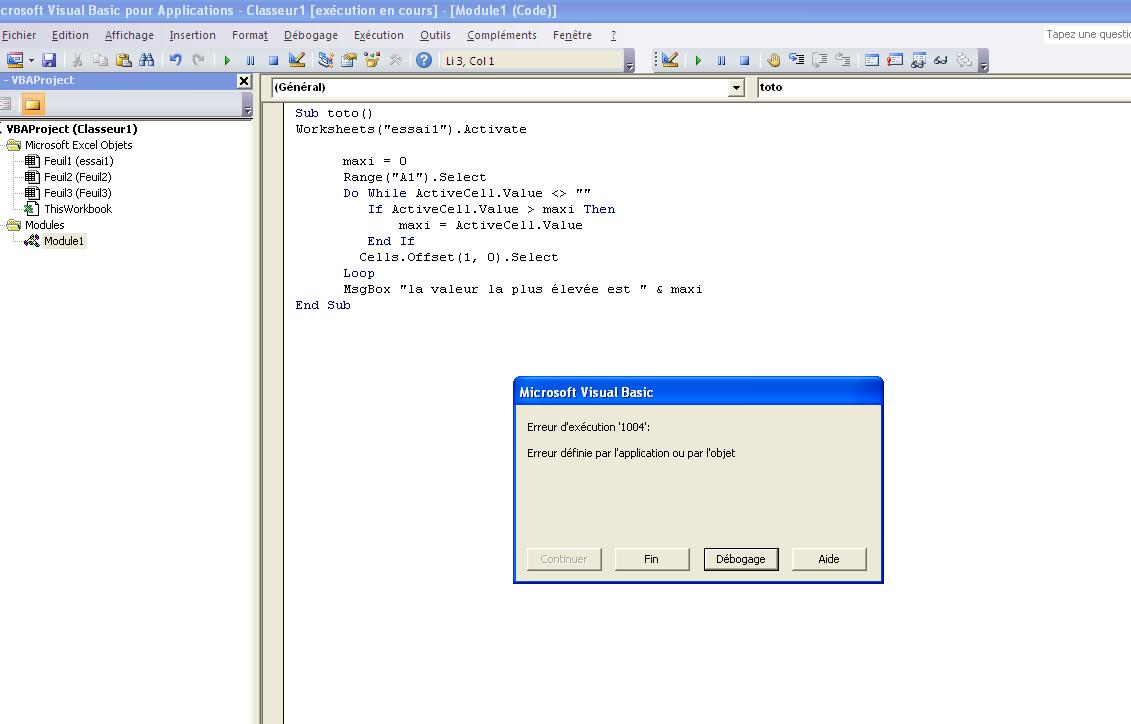Open the Insertion menu
The image size is (1131, 724).
click(193, 35)
